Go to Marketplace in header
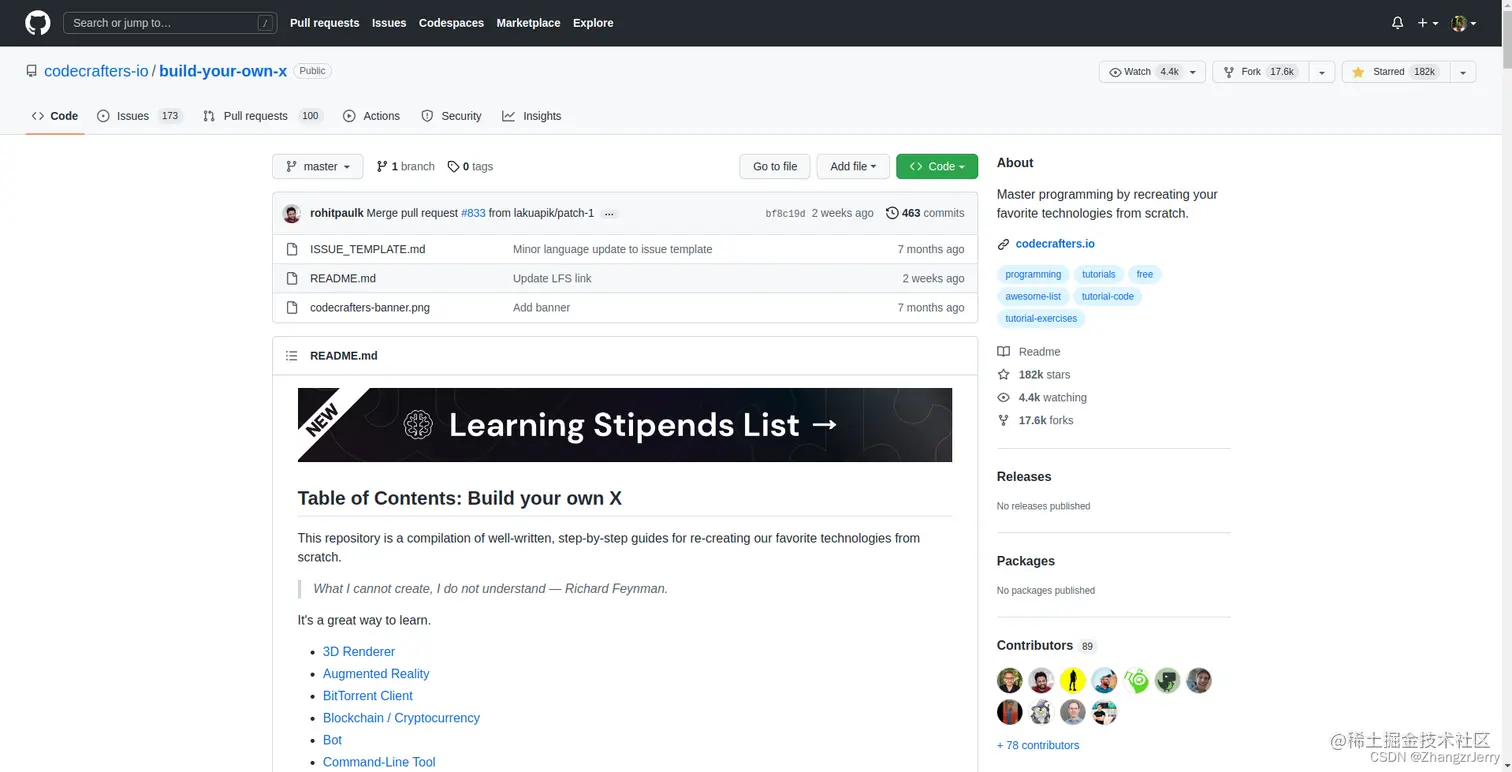 [528, 23]
